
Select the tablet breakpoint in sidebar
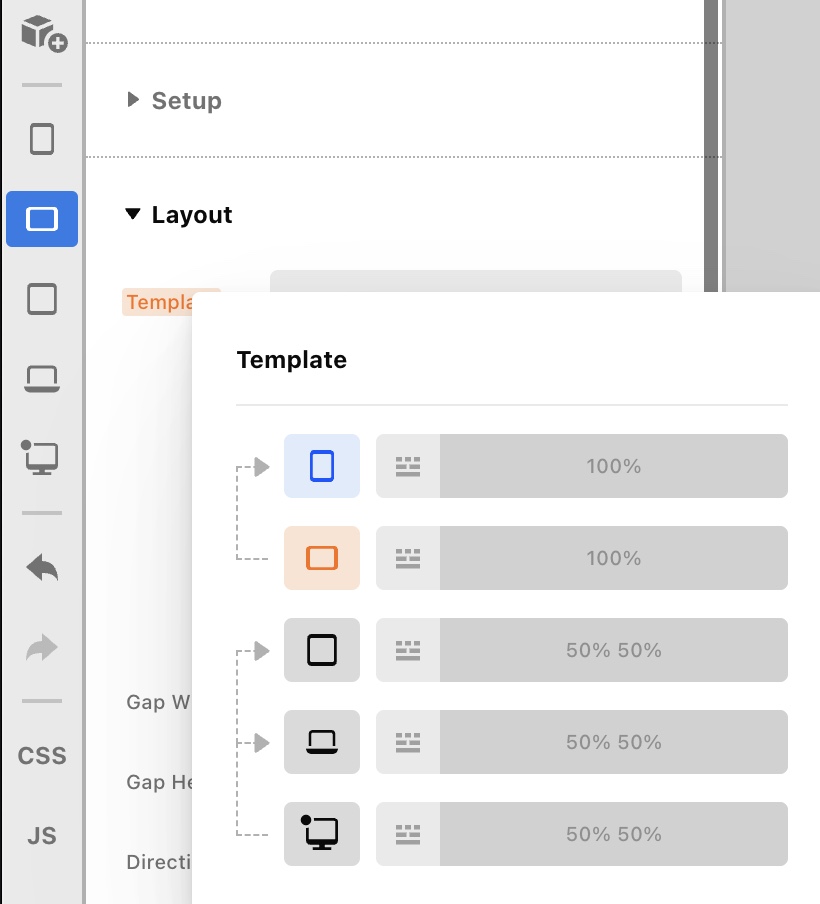[42, 299]
